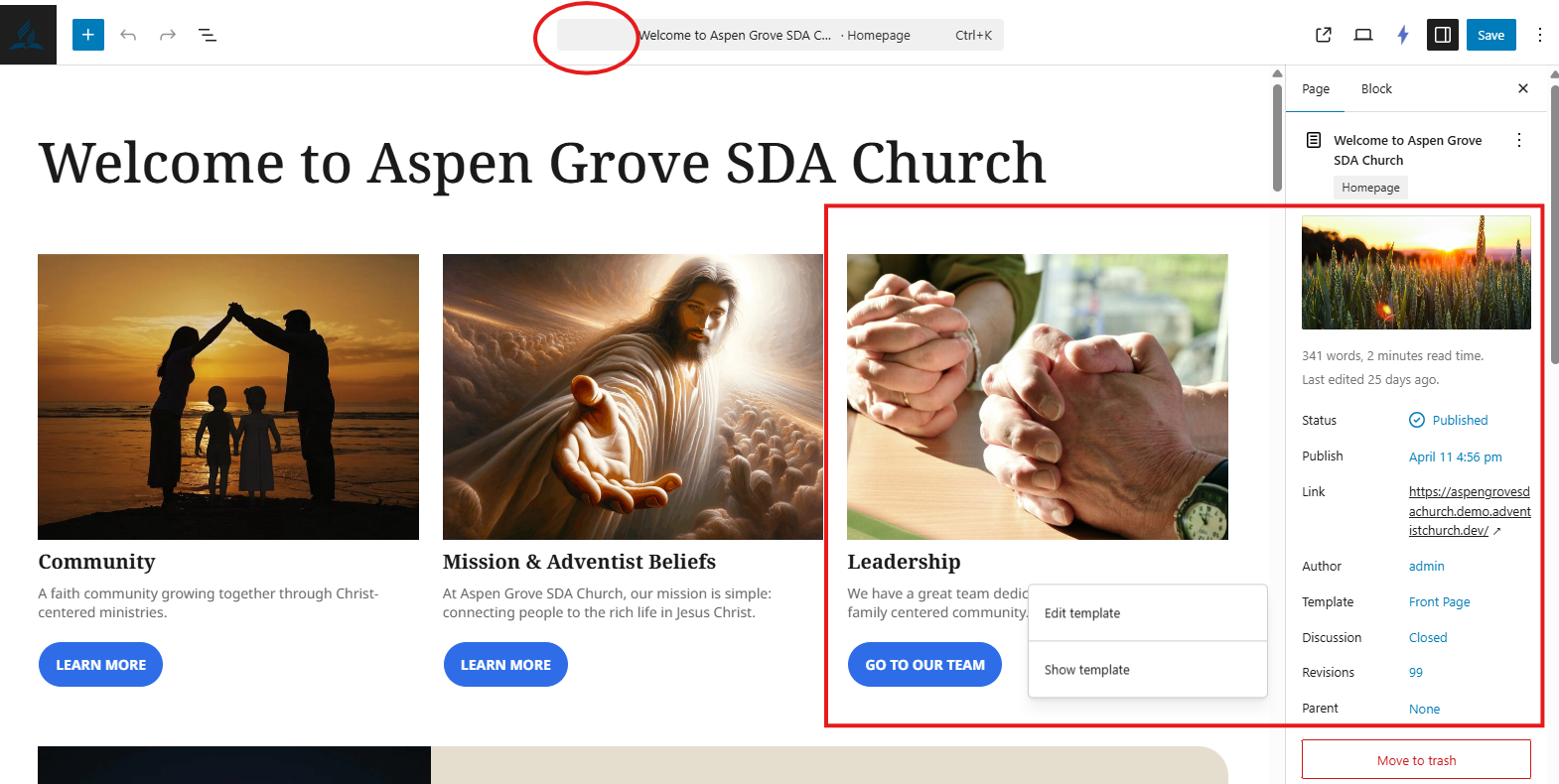Click the Mission & Adventist Beliefs heading
The width and height of the screenshot is (1559, 784).
pos(579,562)
